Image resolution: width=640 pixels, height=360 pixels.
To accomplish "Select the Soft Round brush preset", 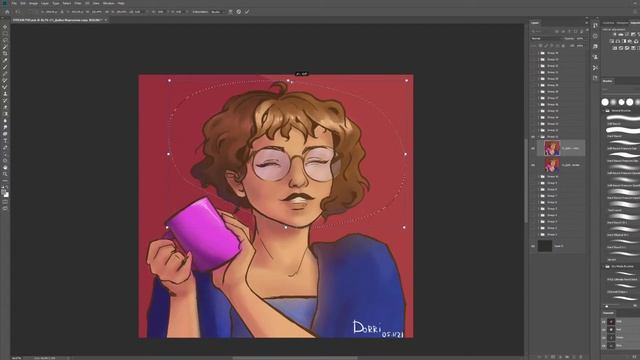I will tap(622, 120).
